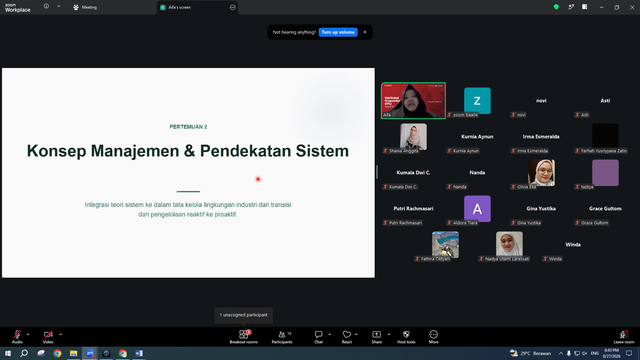Click the Irma Esmeralda participant name

[541, 137]
